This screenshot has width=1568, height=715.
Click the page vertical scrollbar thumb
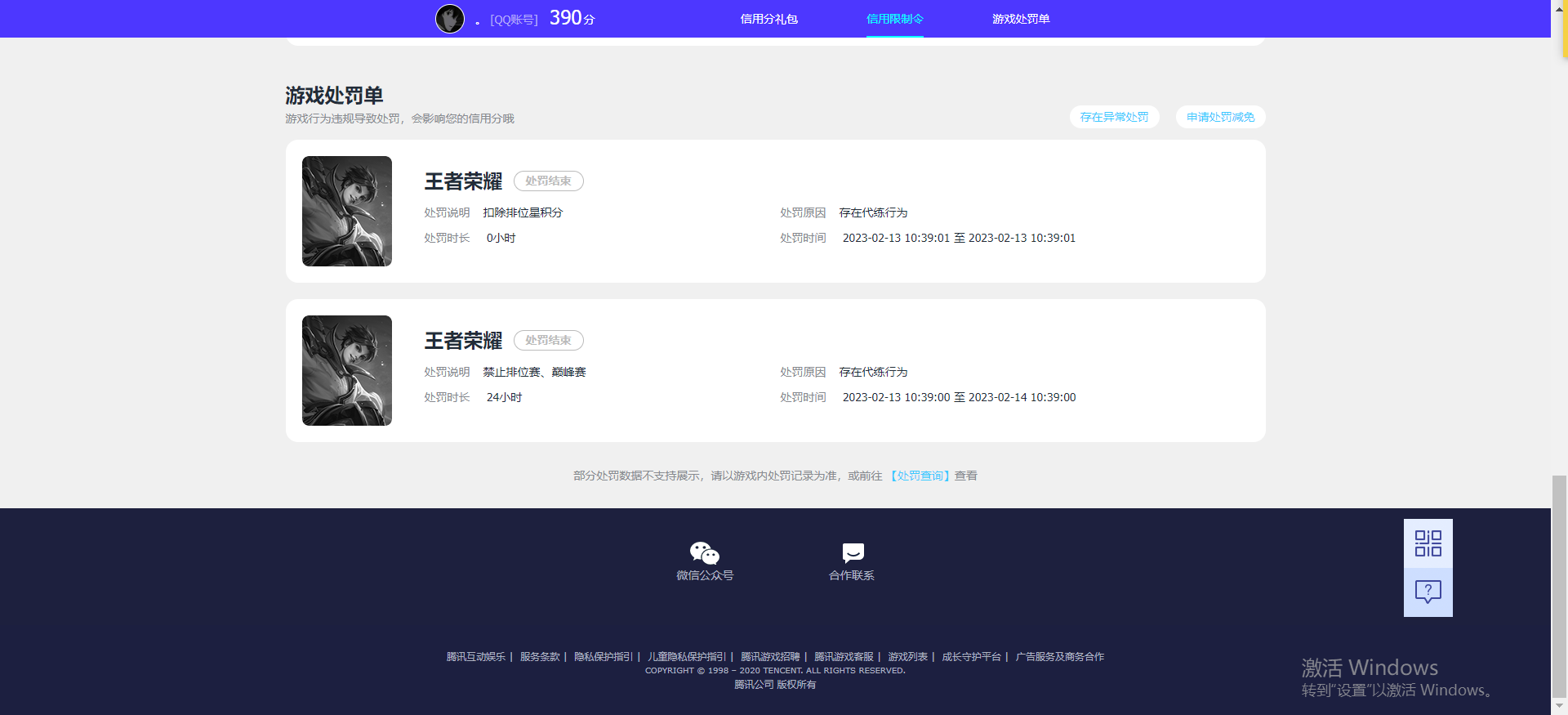[x=1560, y=585]
